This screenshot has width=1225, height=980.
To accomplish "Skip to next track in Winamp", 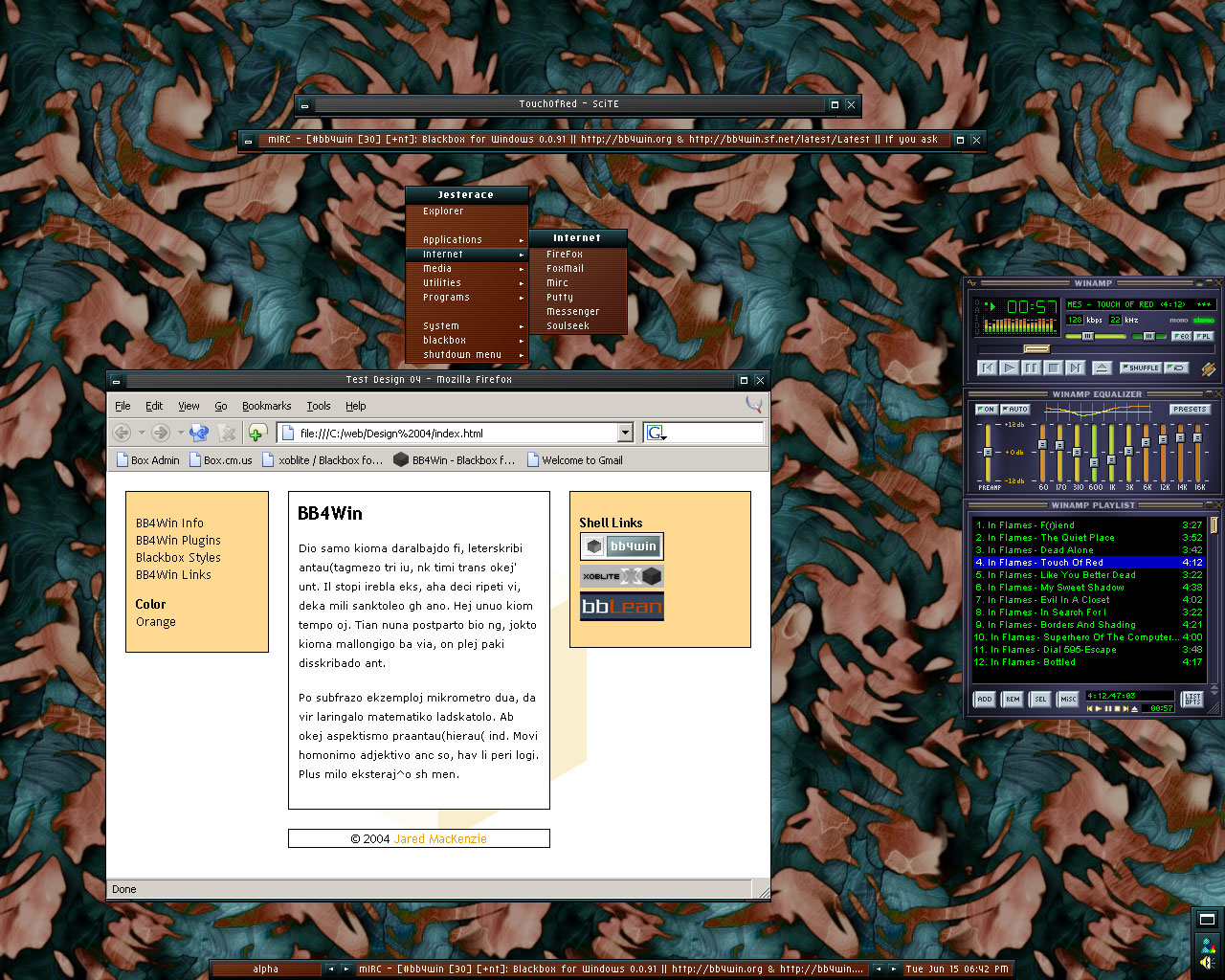I will coord(1076,367).
